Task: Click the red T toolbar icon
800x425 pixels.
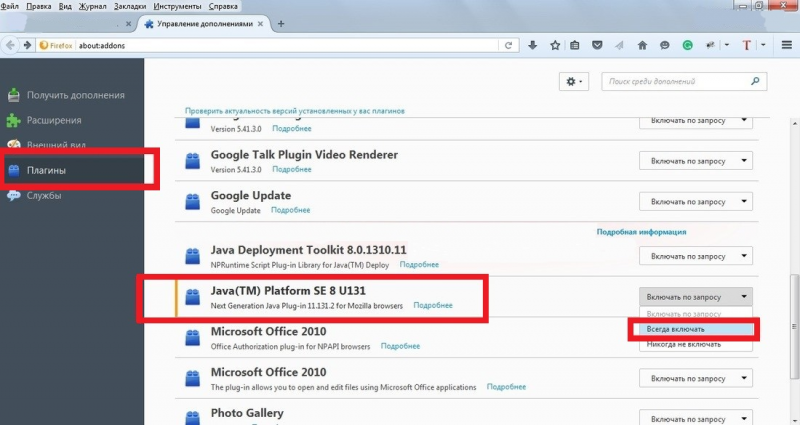Action: (x=746, y=45)
